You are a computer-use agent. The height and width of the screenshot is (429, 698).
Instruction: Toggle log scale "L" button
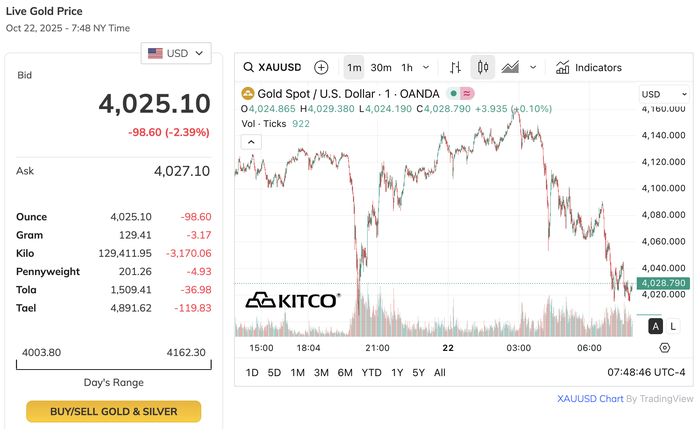[x=673, y=326]
